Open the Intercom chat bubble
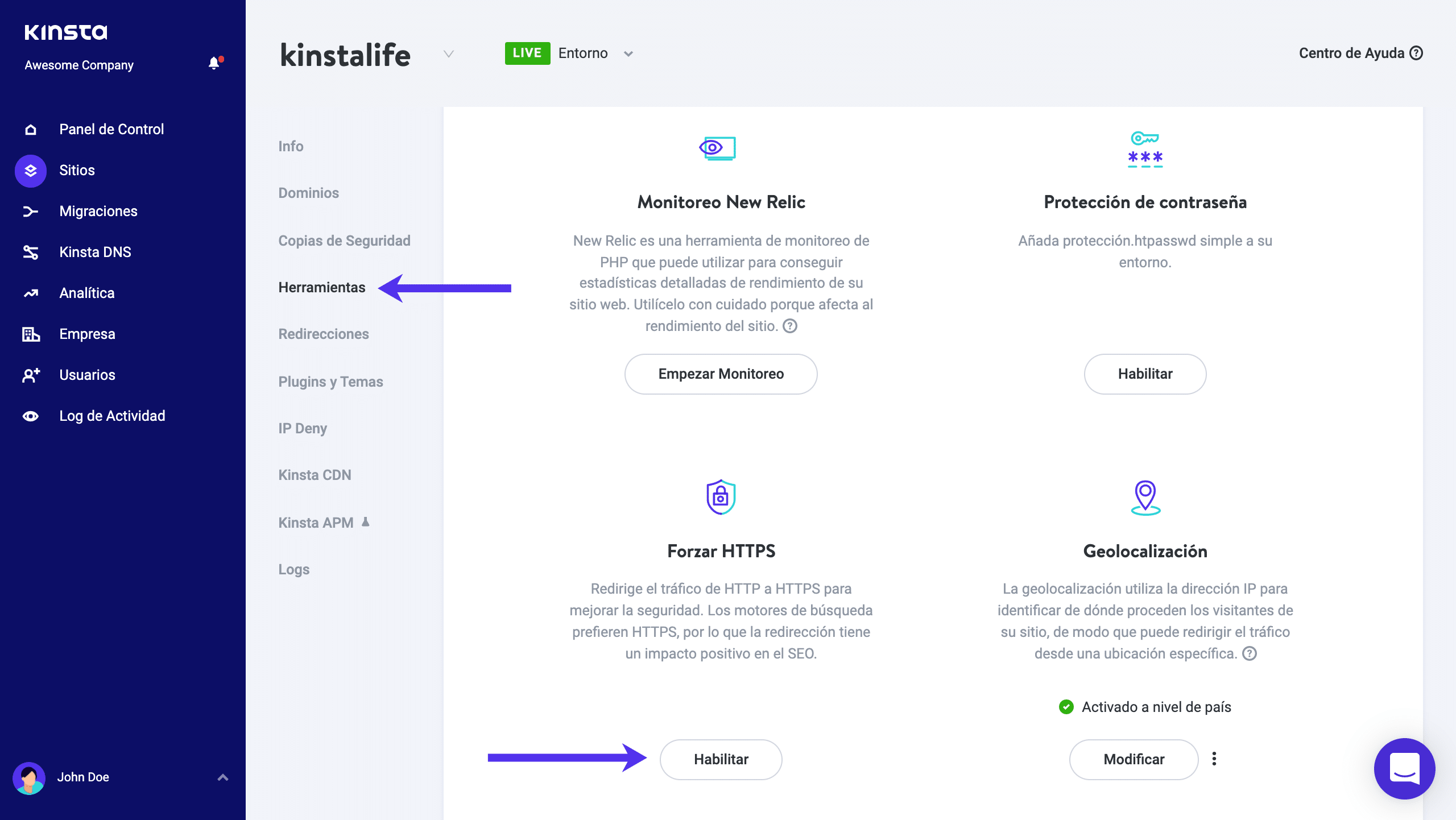Viewport: 1456px width, 820px height. (1404, 768)
